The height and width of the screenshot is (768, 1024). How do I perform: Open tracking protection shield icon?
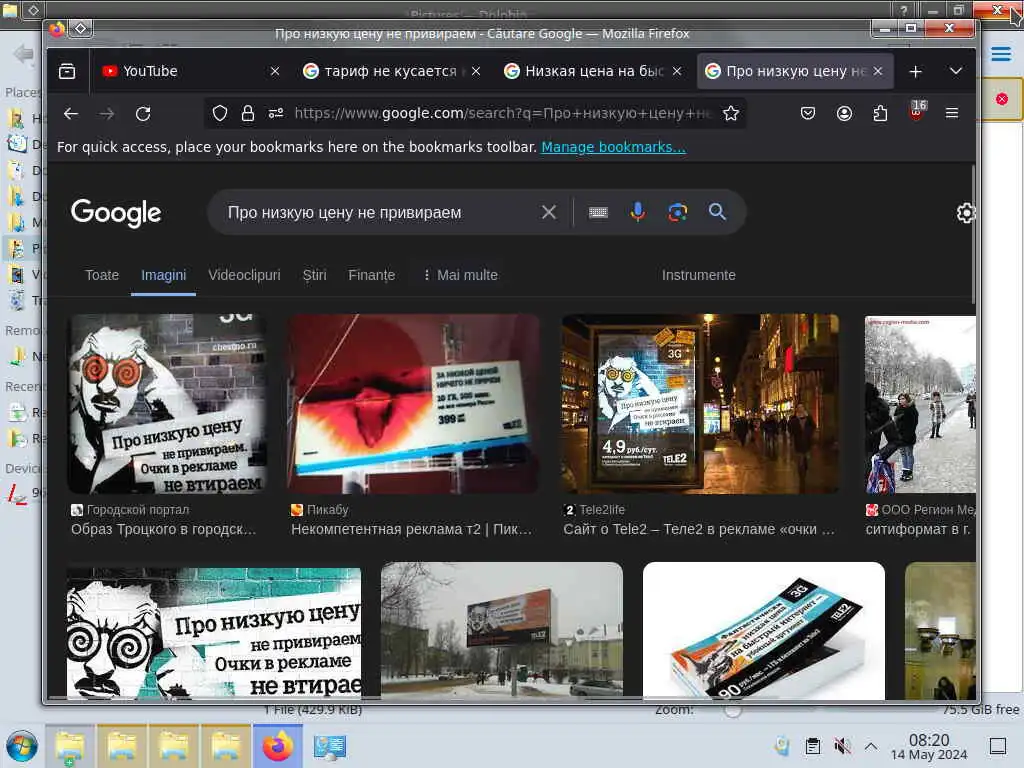coord(220,114)
